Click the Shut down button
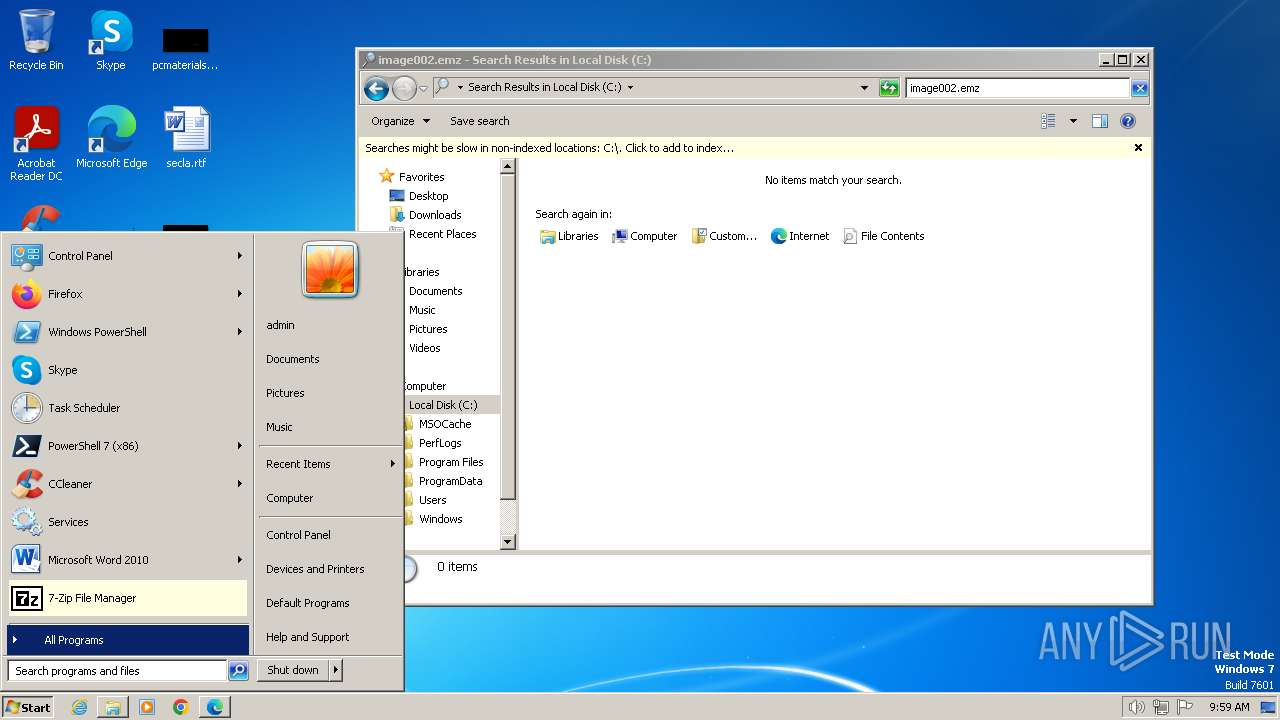 [293, 670]
